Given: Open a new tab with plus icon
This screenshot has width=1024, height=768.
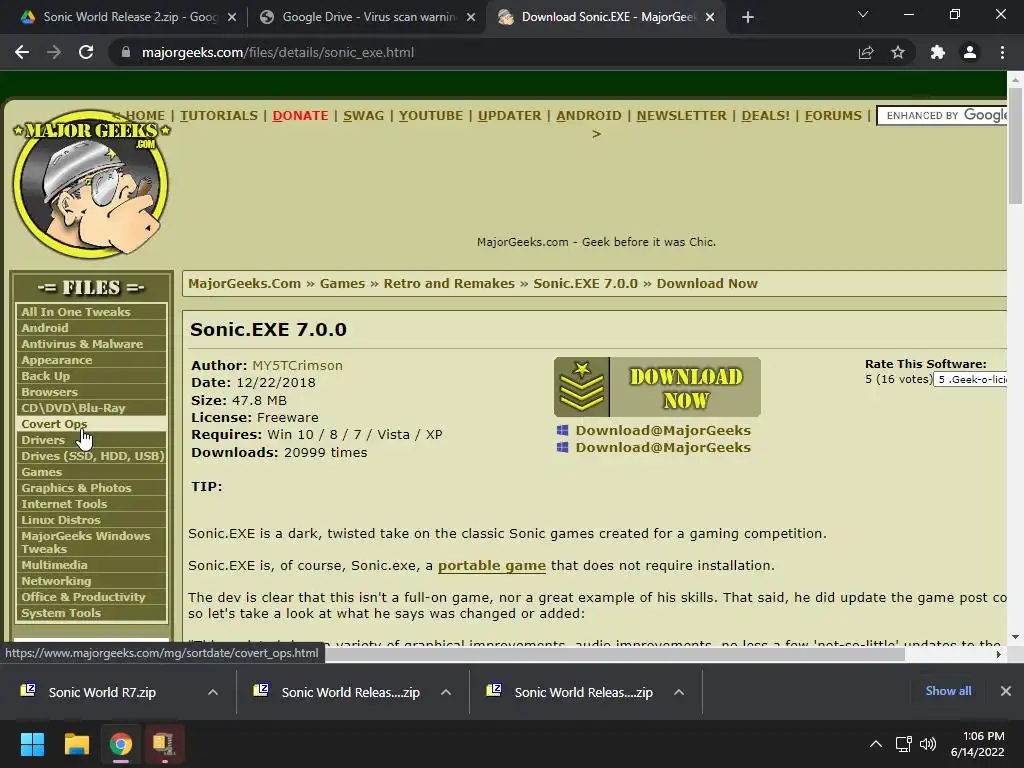Looking at the screenshot, I should click(x=748, y=17).
